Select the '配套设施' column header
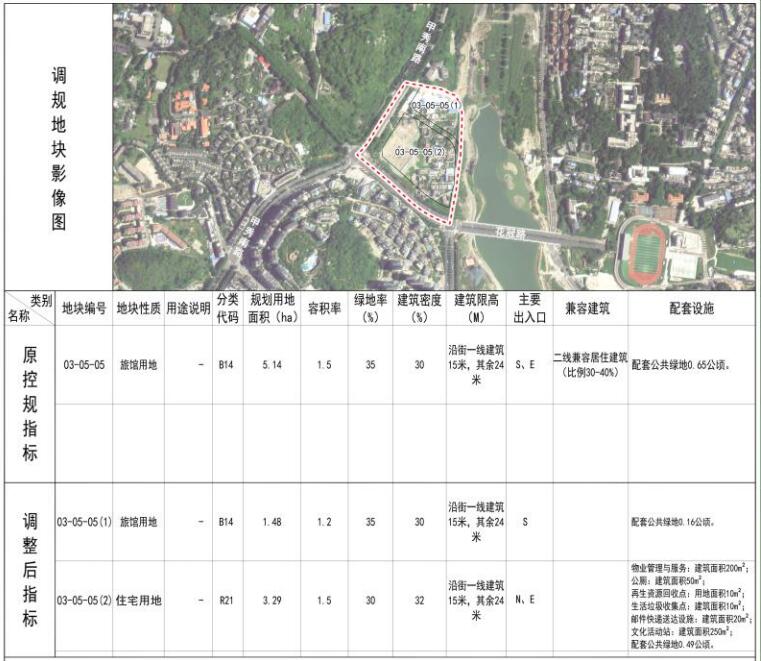Image resolution: width=761 pixels, height=661 pixels. 692,308
